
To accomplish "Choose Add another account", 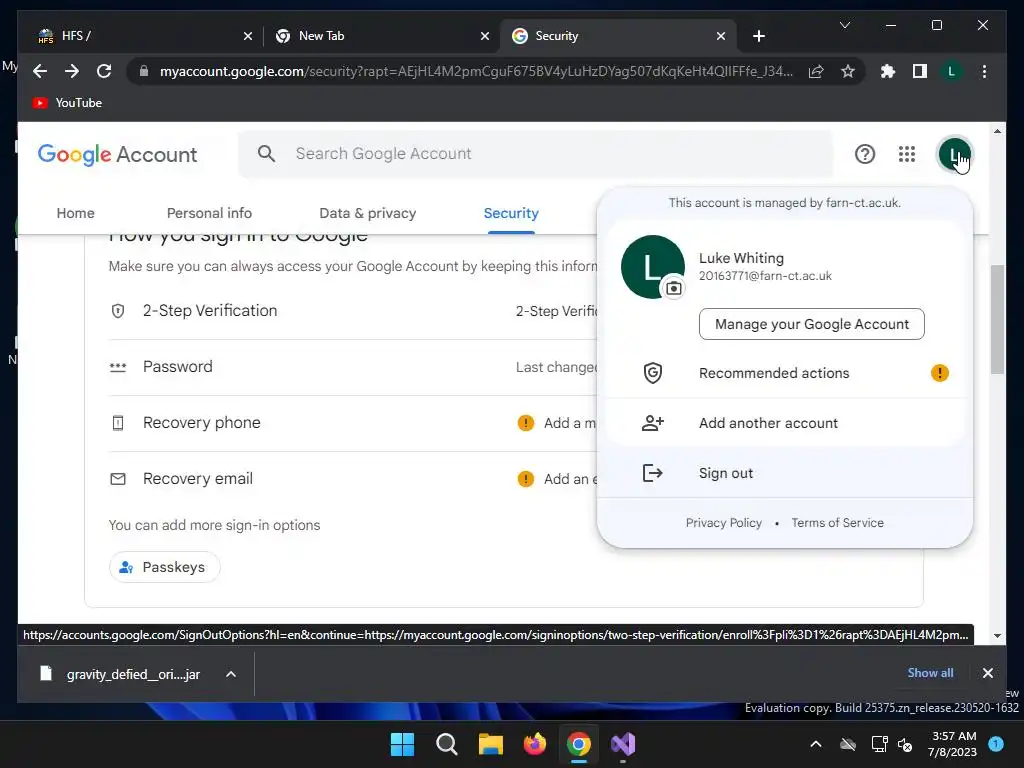I will tap(785, 423).
